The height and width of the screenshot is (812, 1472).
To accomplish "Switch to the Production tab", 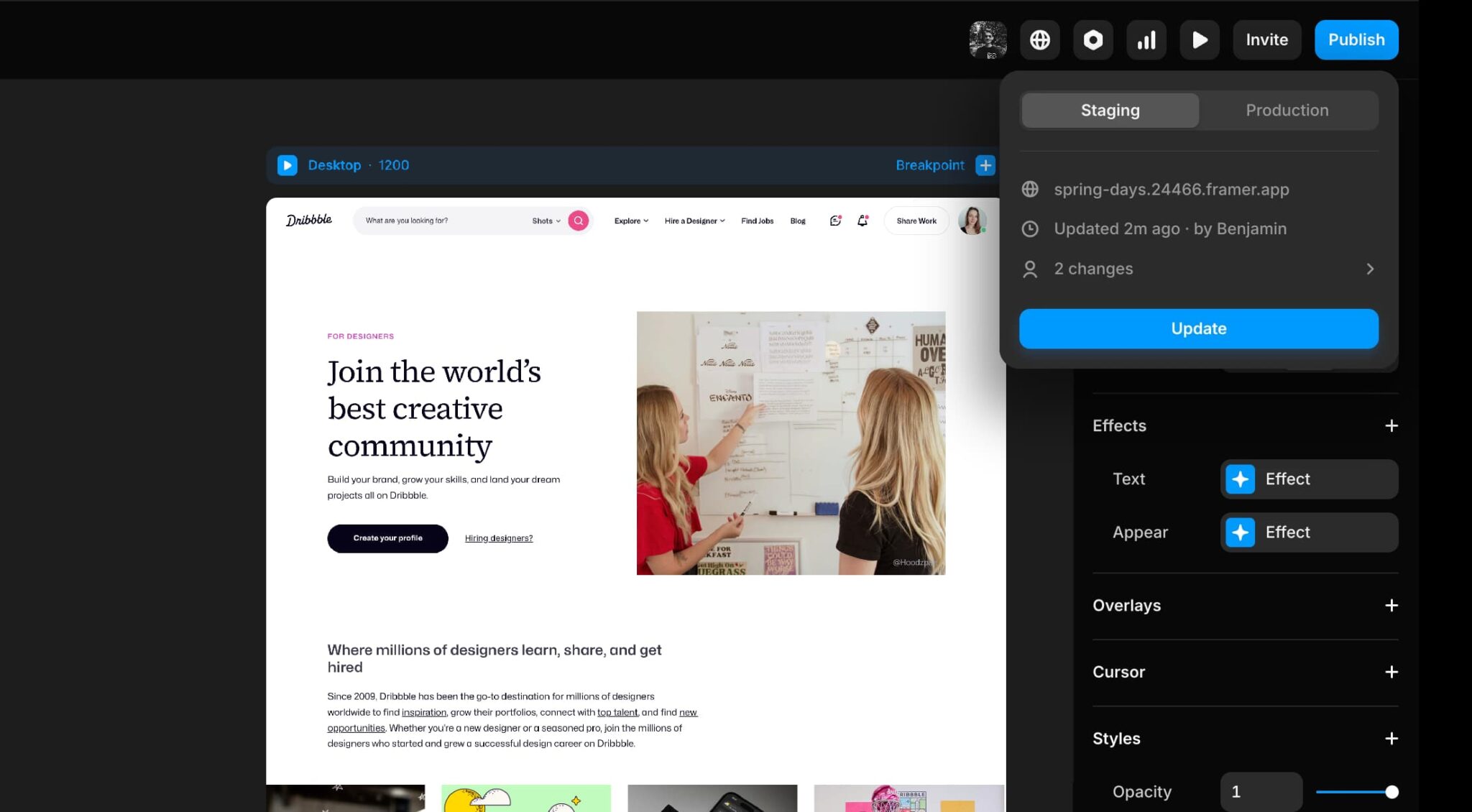I will pos(1287,110).
